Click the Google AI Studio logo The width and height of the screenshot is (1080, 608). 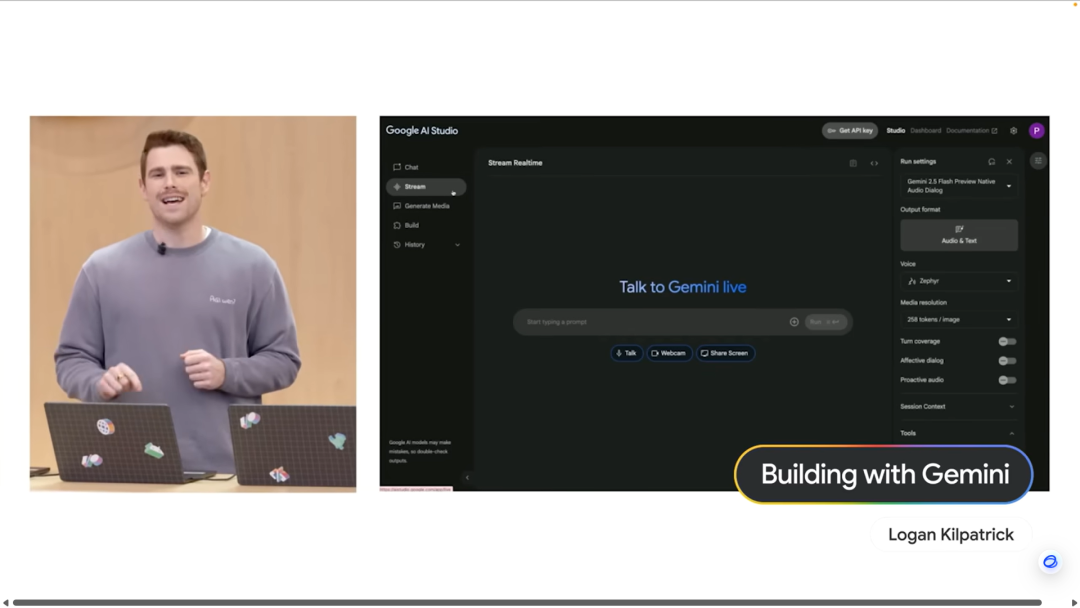click(x=422, y=131)
